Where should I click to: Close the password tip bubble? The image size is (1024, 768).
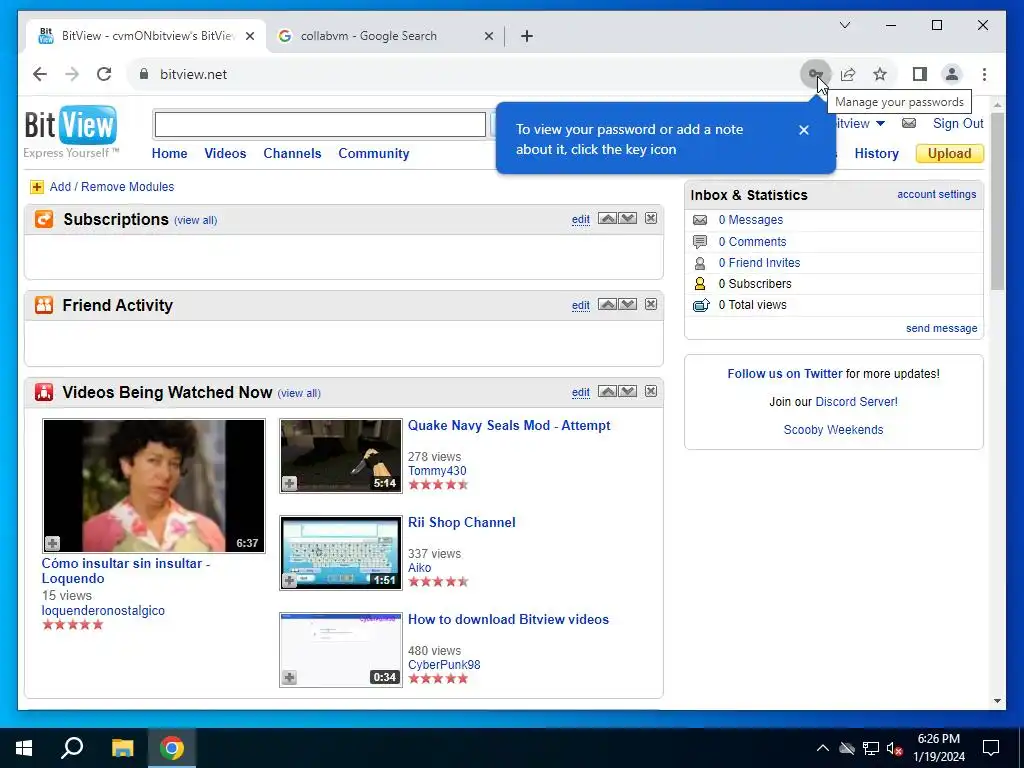click(x=804, y=130)
